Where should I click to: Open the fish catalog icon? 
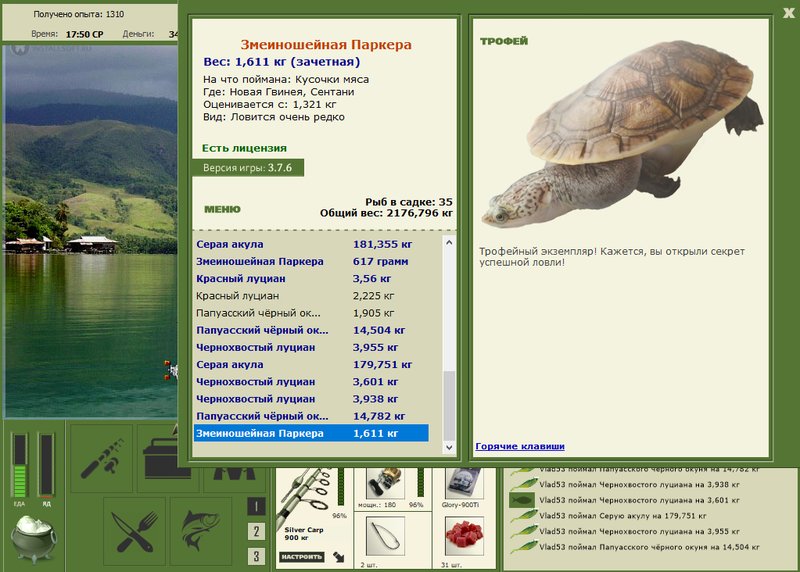pyautogui.click(x=201, y=531)
